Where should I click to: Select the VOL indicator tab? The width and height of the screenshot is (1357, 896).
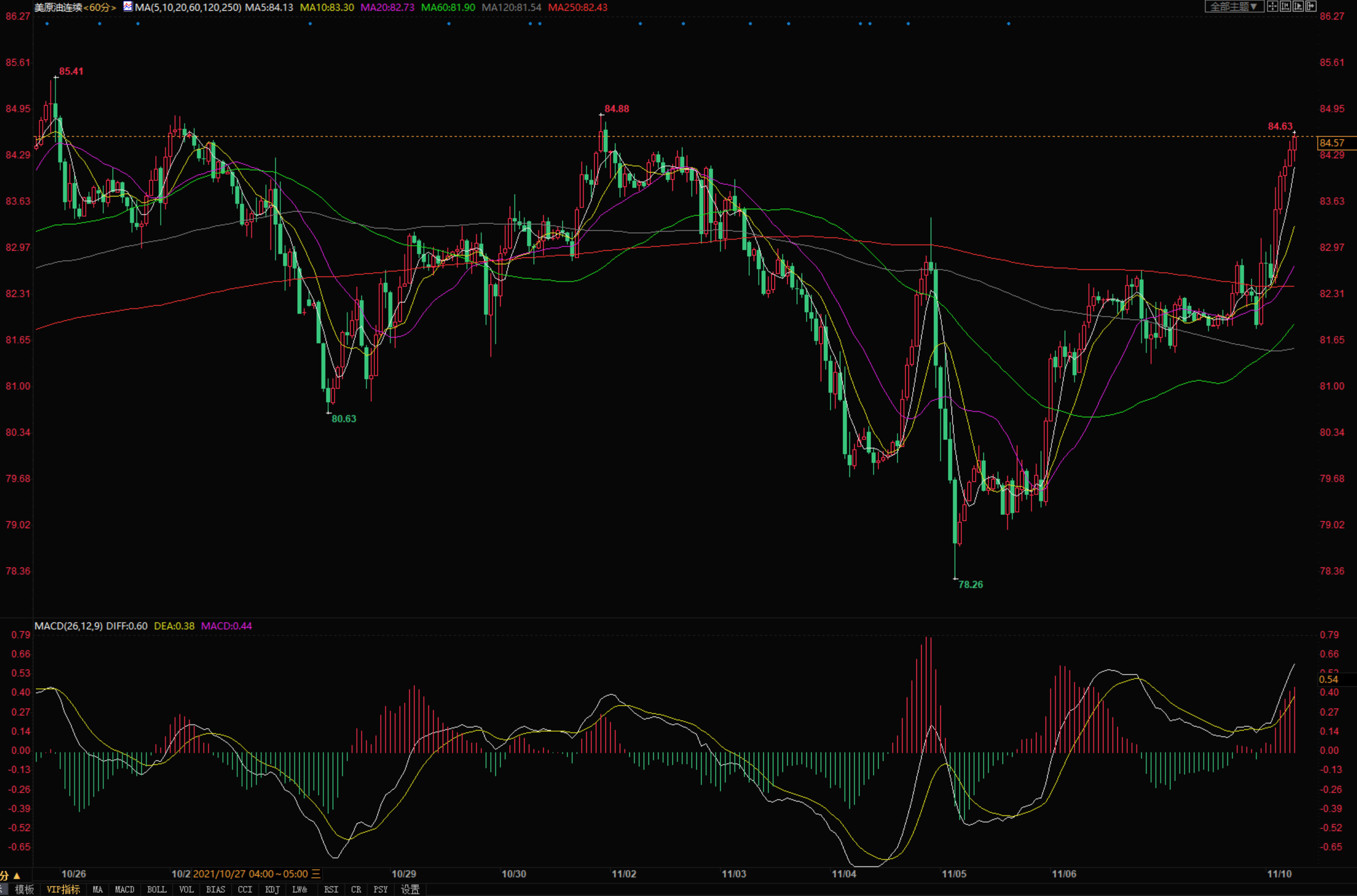pos(186,889)
